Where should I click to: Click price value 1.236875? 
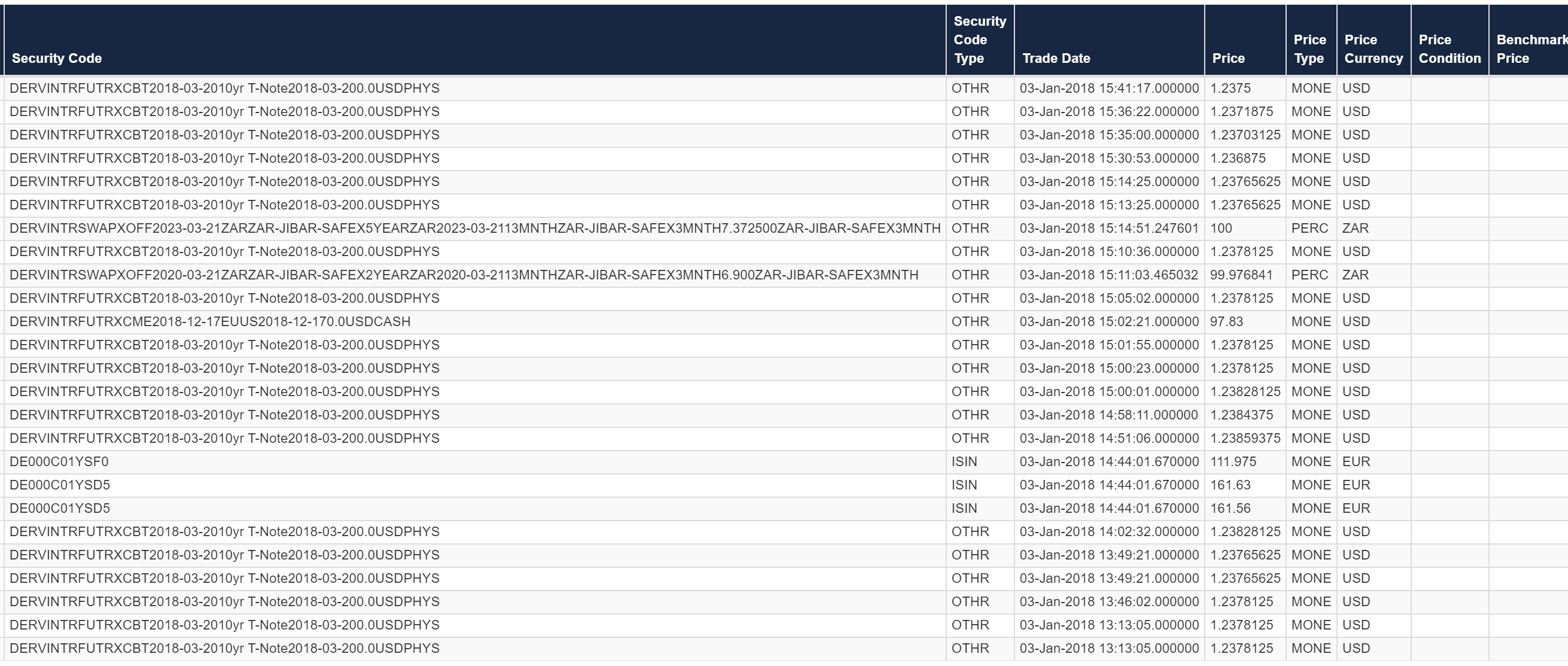[1238, 159]
